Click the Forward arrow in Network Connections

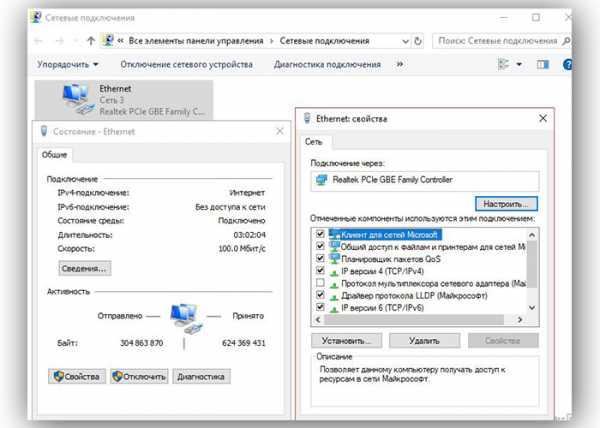60,41
